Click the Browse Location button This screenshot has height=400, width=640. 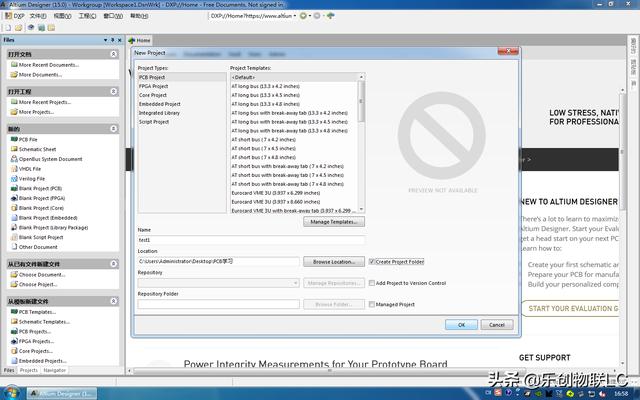click(x=334, y=262)
